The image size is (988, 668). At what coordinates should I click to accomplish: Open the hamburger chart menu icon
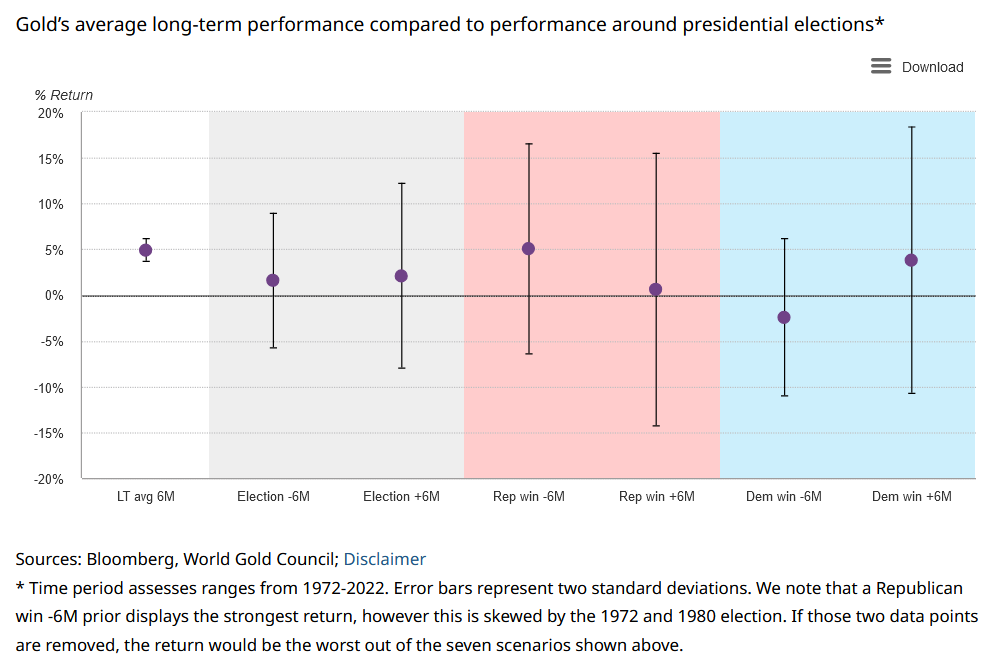[881, 66]
